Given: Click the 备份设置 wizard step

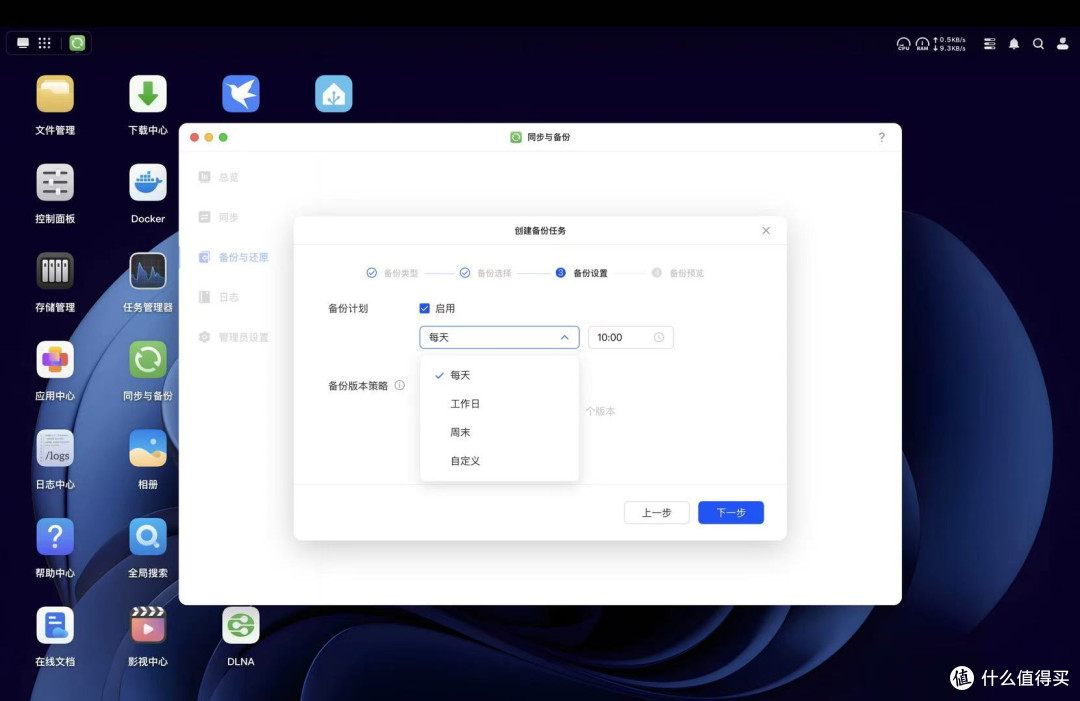Looking at the screenshot, I should point(581,273).
